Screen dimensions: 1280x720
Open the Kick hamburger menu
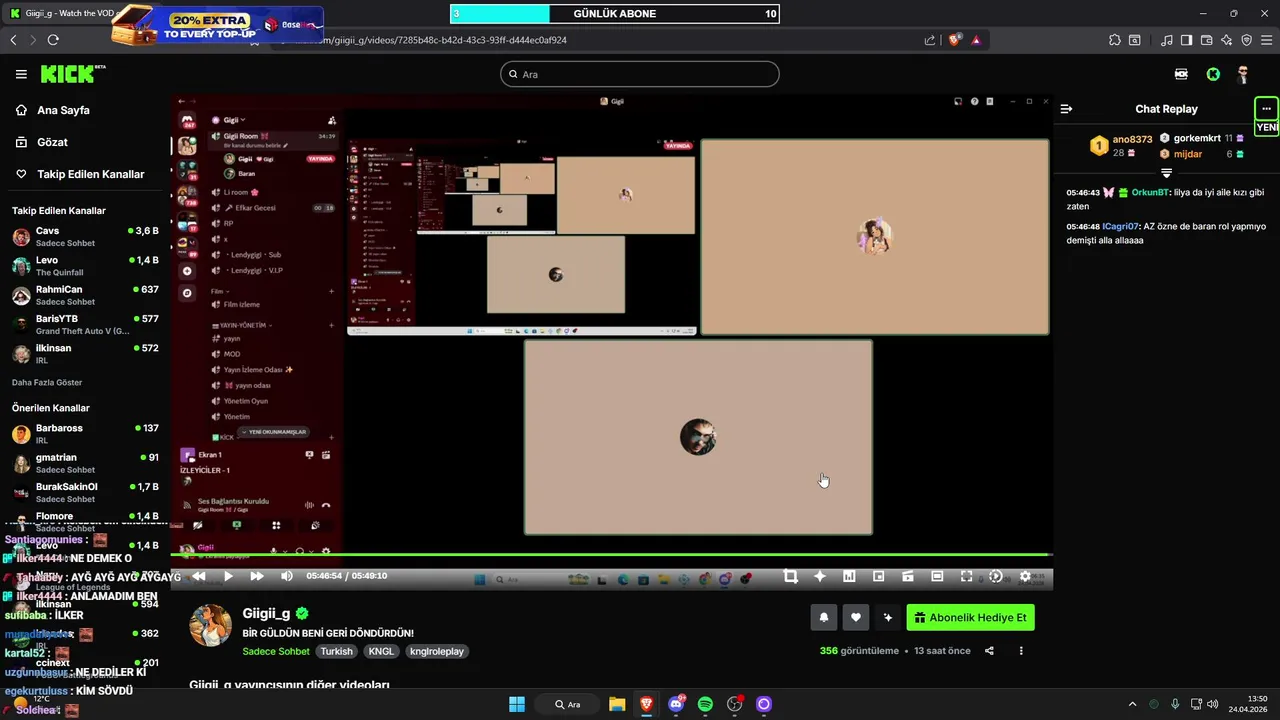[x=21, y=74]
